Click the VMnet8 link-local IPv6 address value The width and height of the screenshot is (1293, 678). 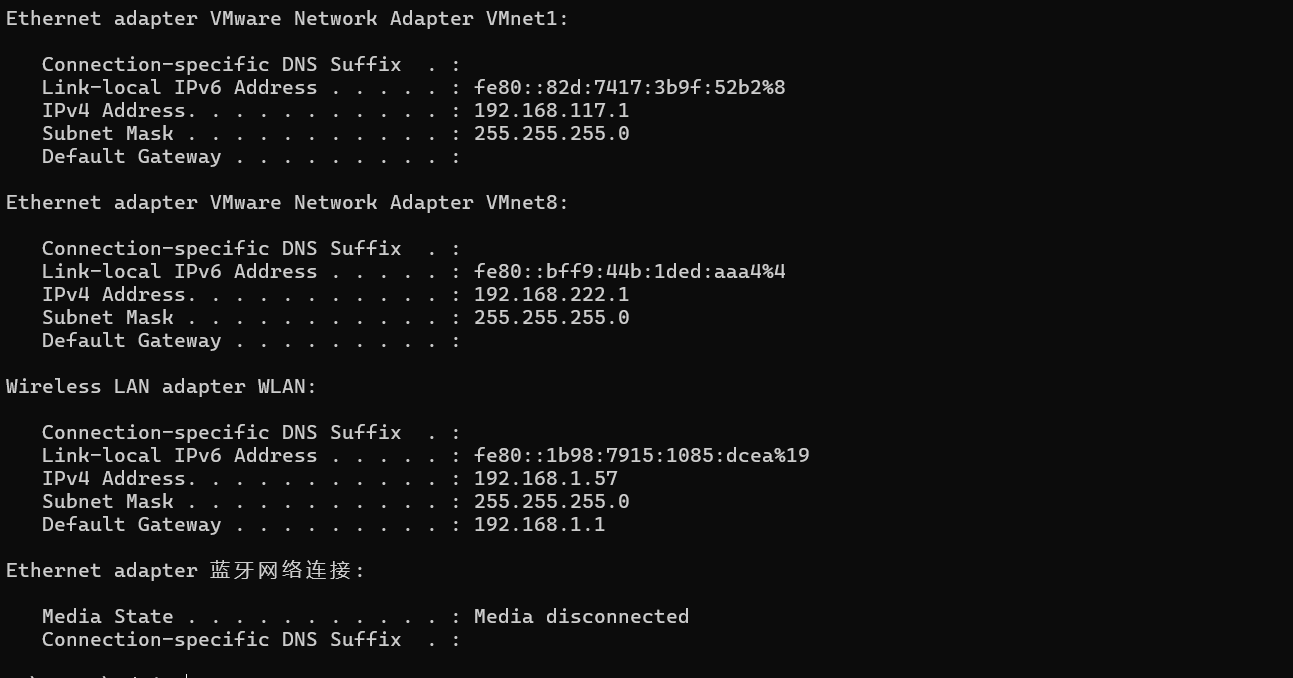pyautogui.click(x=629, y=271)
